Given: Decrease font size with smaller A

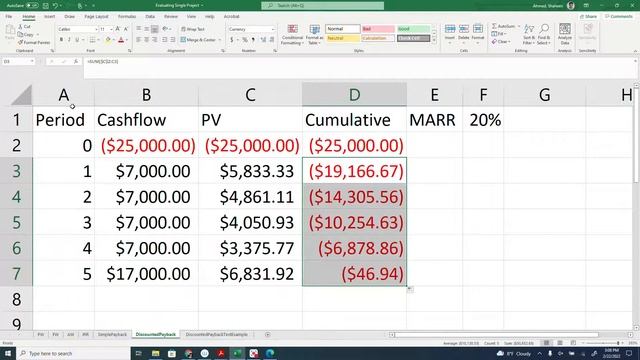Looking at the screenshot, I should click(x=126, y=29).
